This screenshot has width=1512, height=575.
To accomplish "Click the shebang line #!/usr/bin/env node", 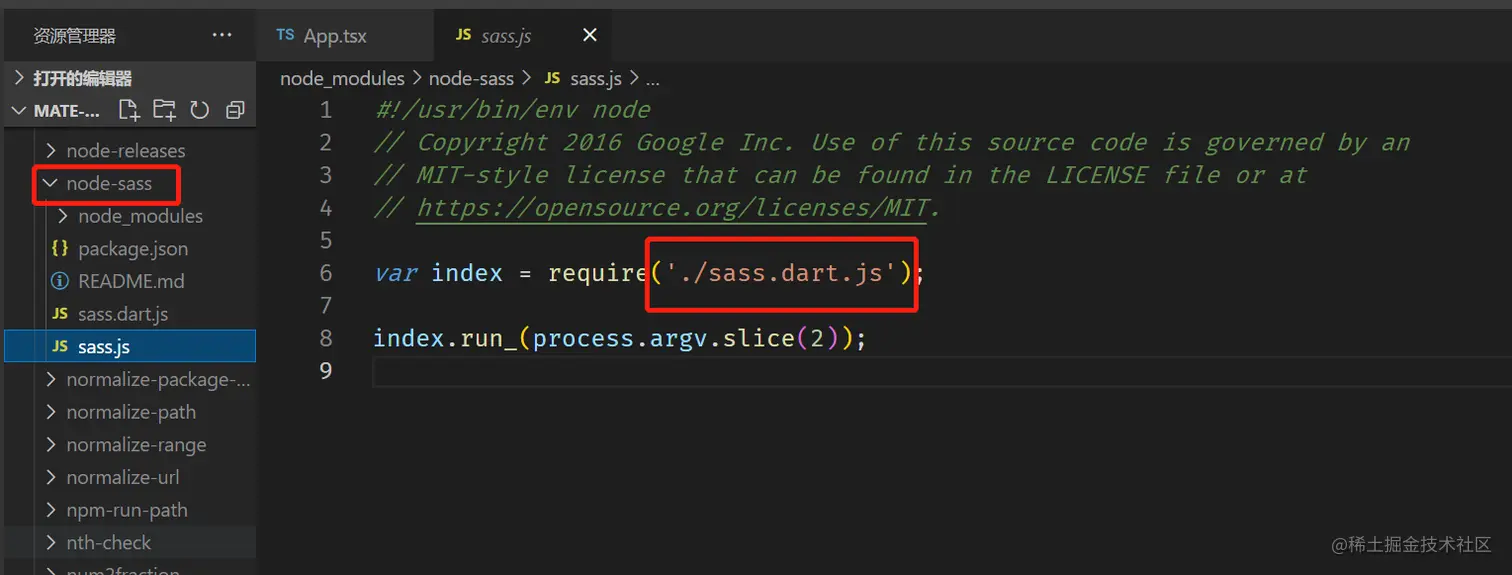I will [512, 110].
